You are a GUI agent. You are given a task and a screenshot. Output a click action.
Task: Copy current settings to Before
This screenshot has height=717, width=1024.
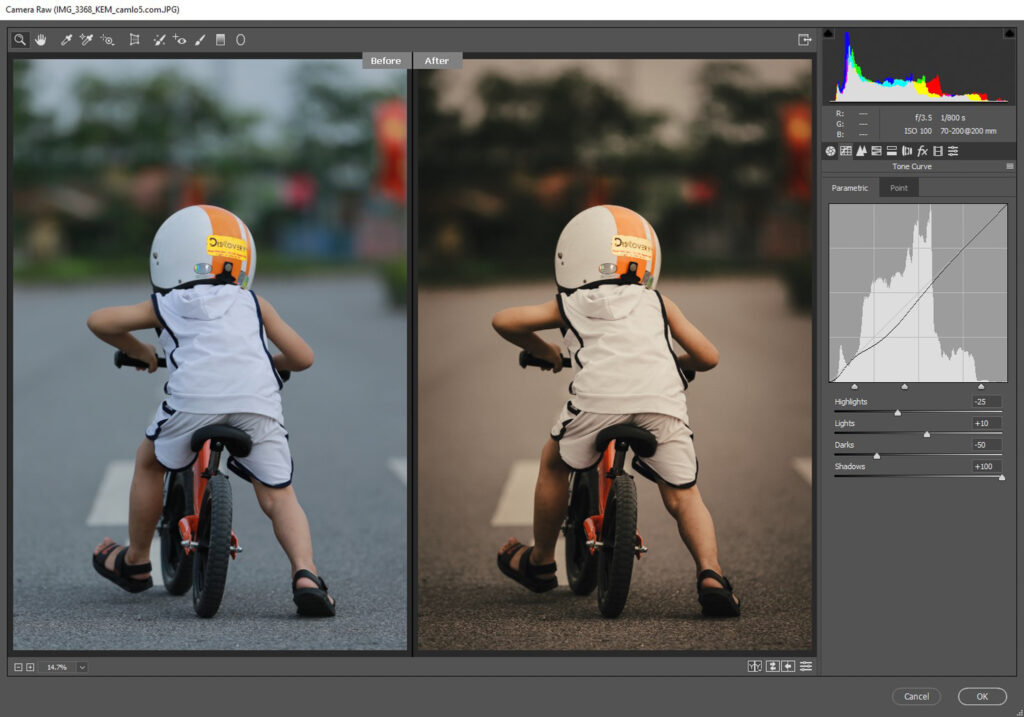(788, 666)
